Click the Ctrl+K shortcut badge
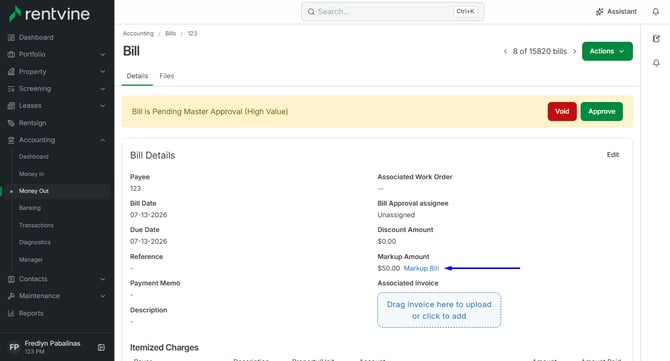The image size is (670, 361). pyautogui.click(x=465, y=12)
